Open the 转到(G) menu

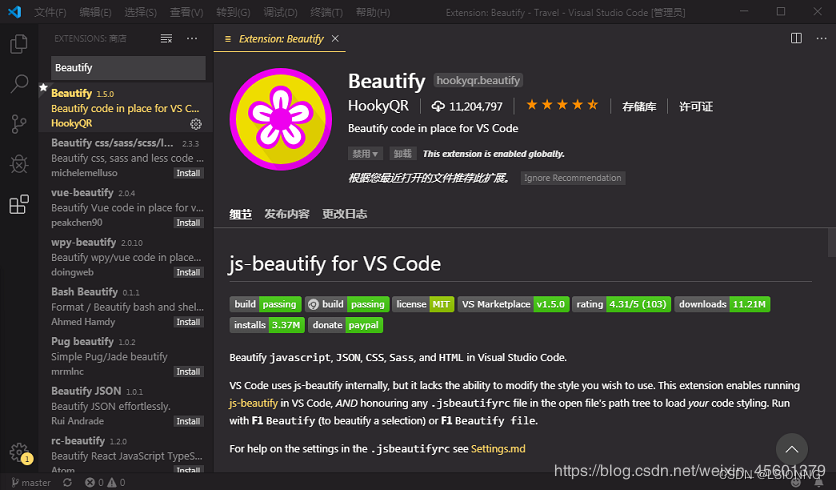click(x=233, y=12)
